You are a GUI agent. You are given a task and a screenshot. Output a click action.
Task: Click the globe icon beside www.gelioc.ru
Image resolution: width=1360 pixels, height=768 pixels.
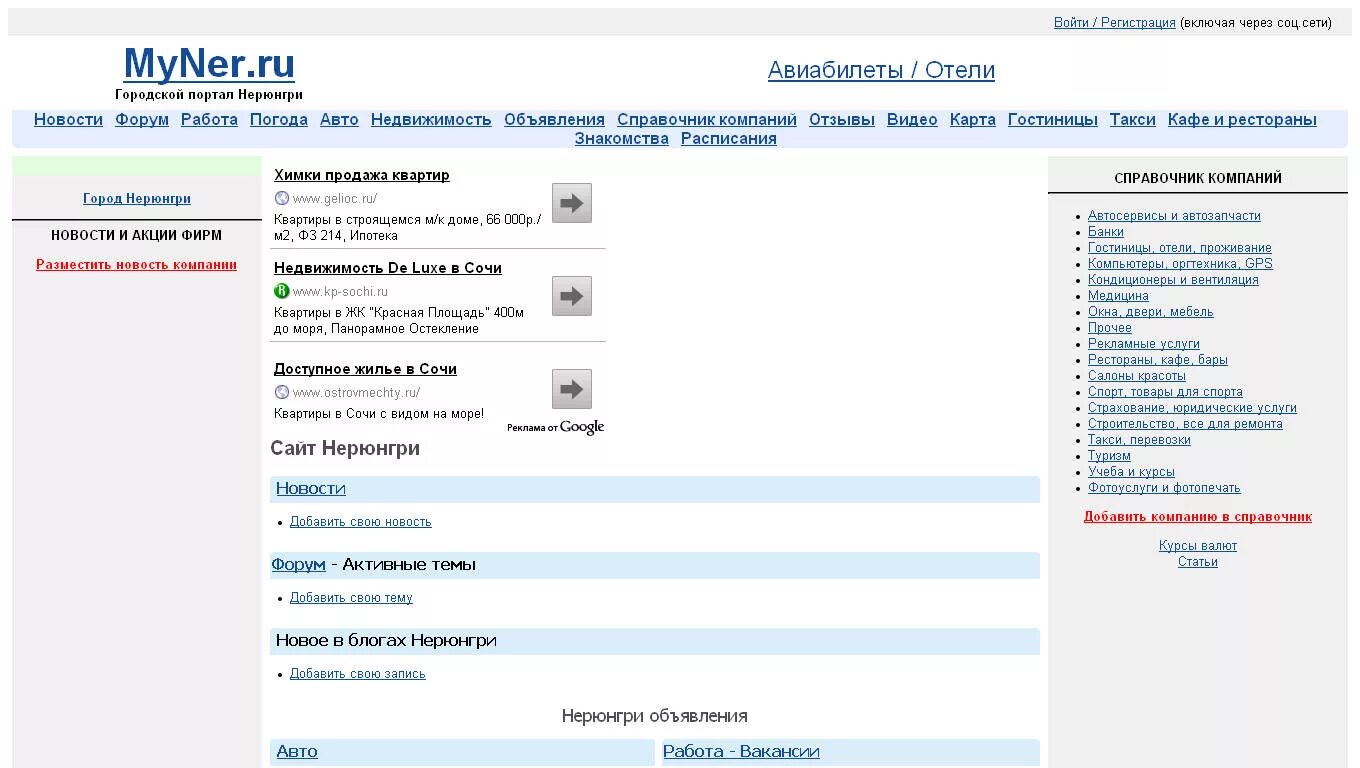point(281,198)
